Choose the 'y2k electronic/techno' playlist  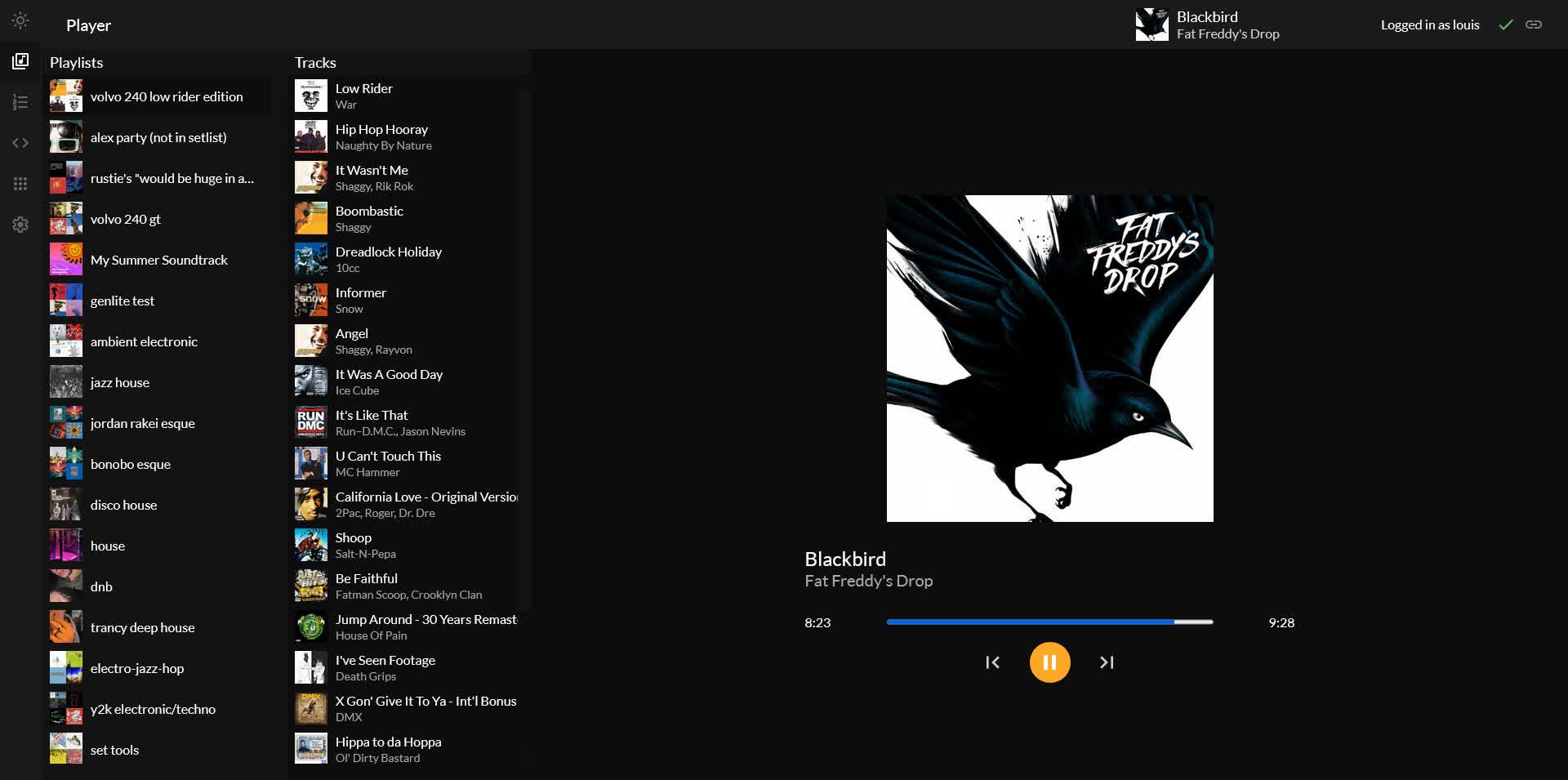pos(153,709)
